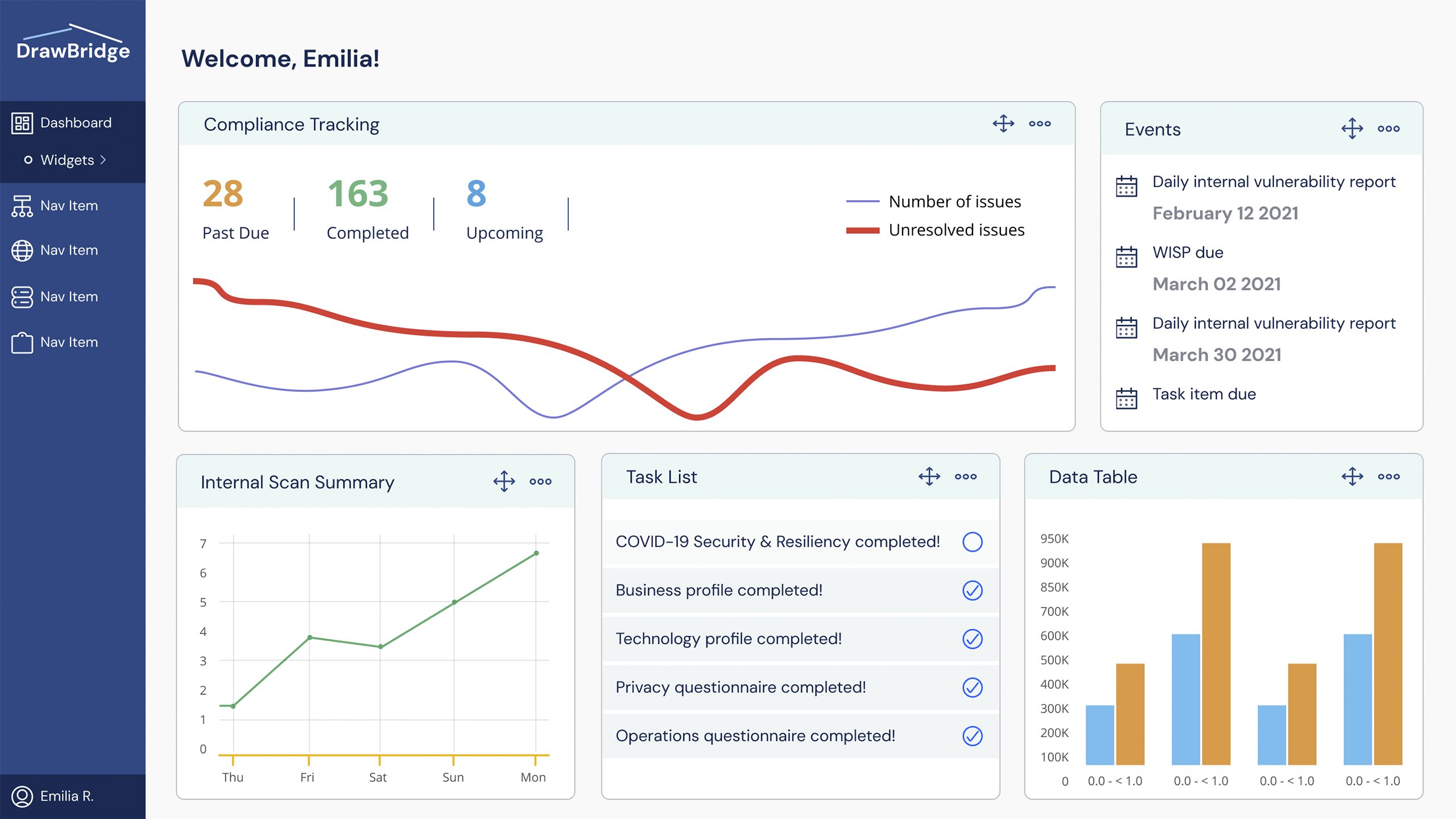Click the March 30 2021 event date
The width and height of the screenshot is (1456, 819).
[x=1217, y=355]
